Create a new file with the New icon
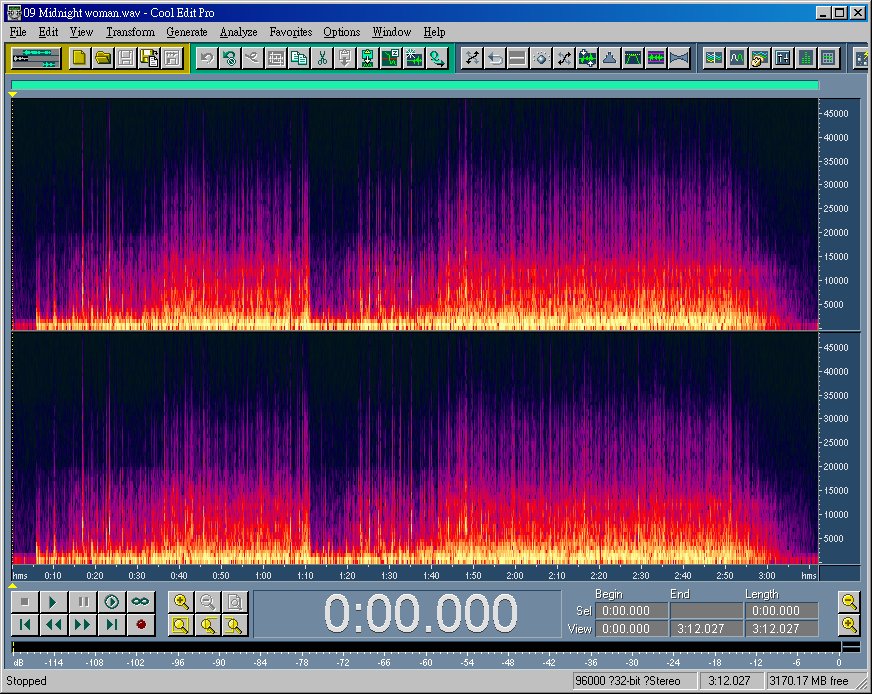The height and width of the screenshot is (694, 872). (x=80, y=58)
